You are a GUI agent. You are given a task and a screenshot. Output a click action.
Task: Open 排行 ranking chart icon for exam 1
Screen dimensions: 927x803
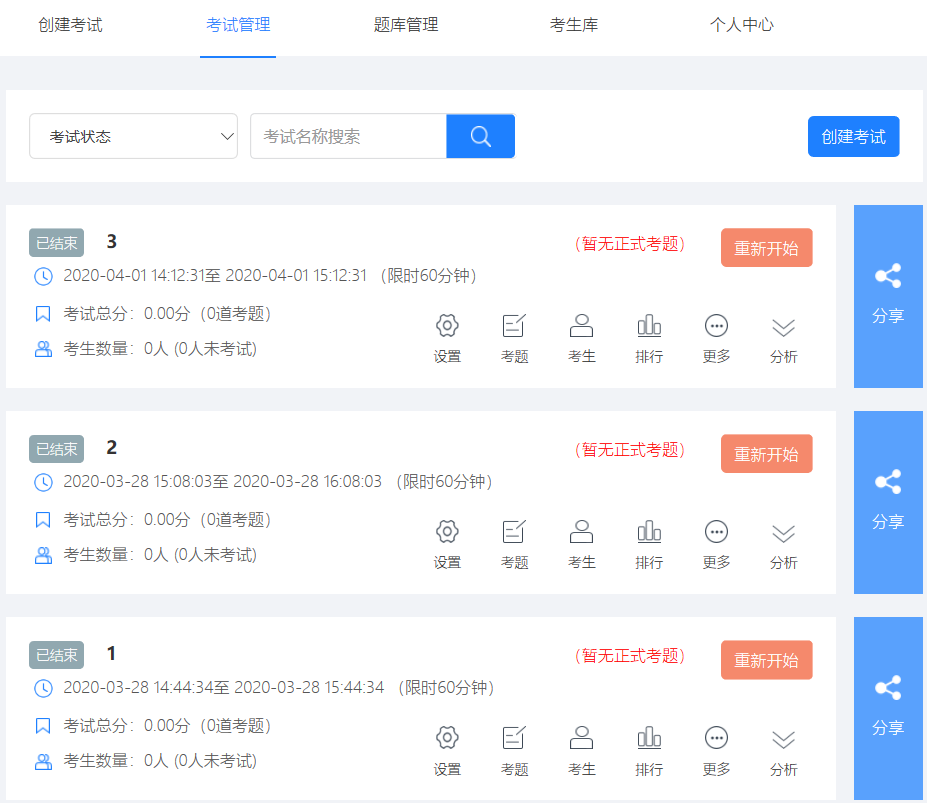(649, 738)
